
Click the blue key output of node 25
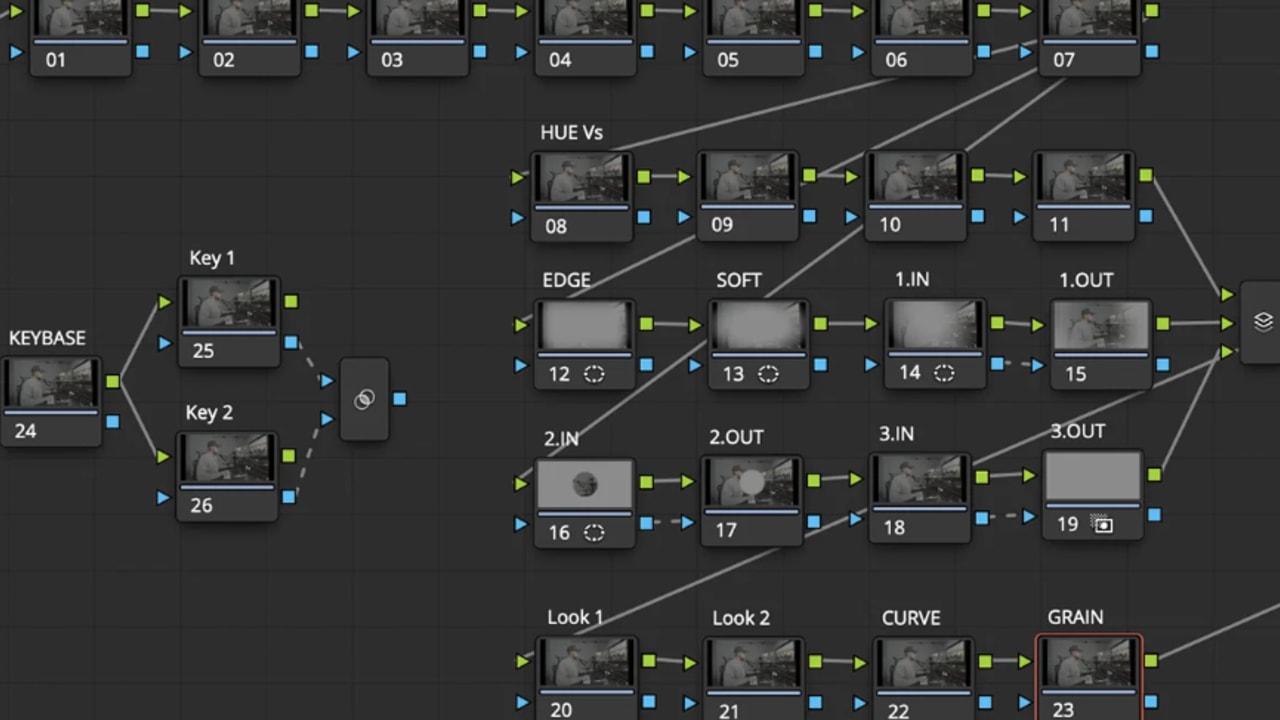[290, 342]
